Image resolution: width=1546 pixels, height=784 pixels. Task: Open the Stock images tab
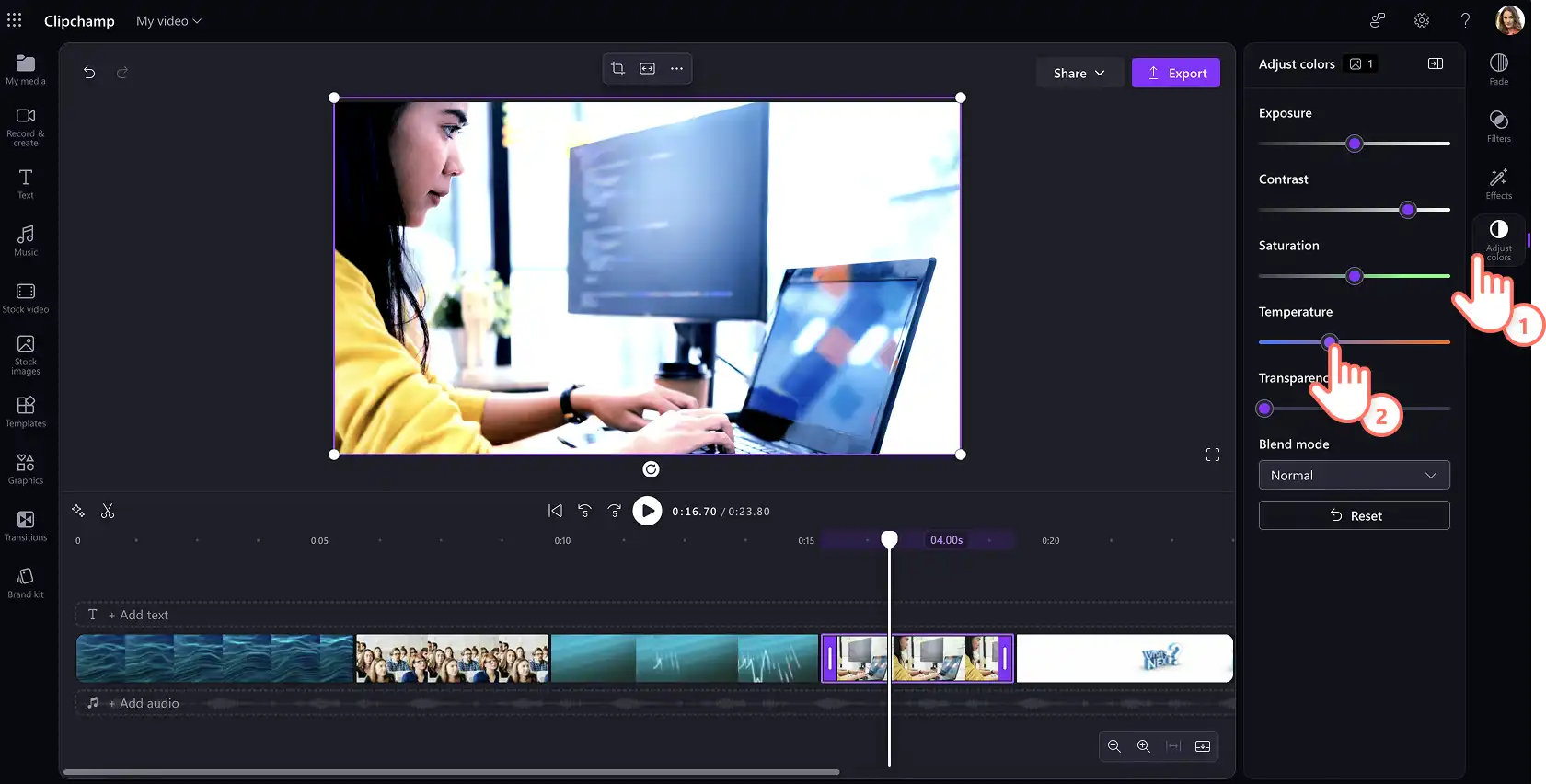point(26,354)
